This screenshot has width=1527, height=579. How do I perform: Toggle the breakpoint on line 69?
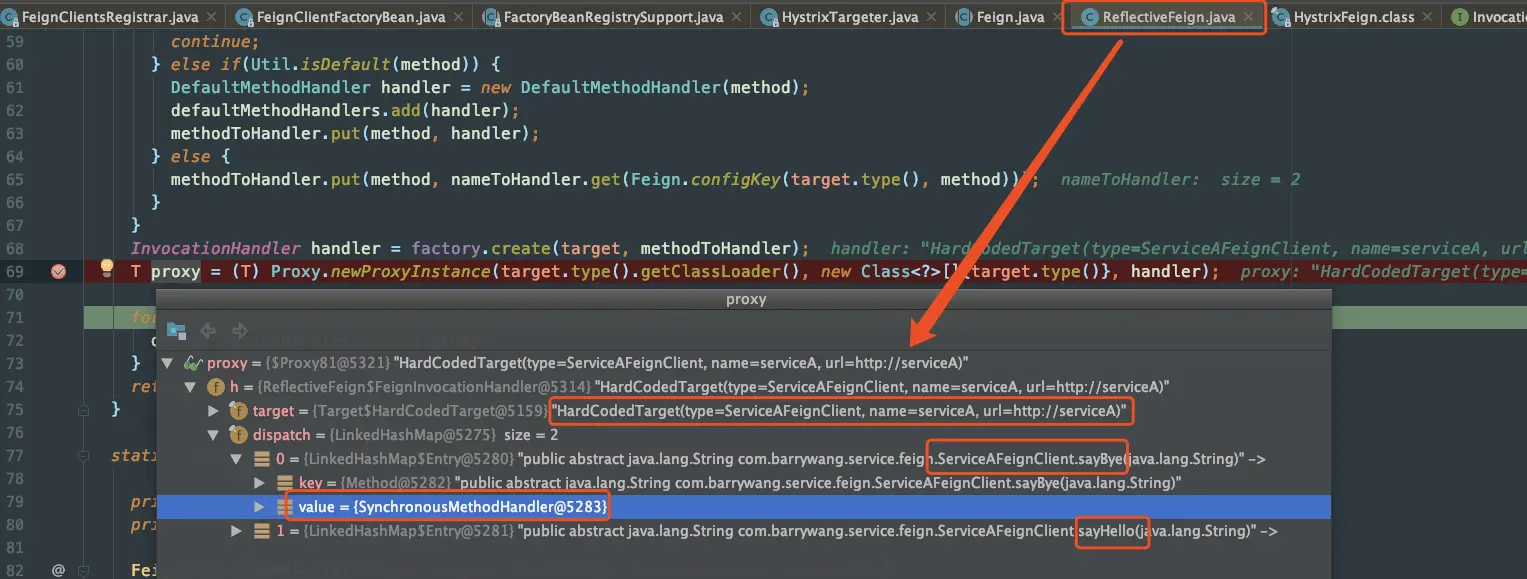coord(58,271)
